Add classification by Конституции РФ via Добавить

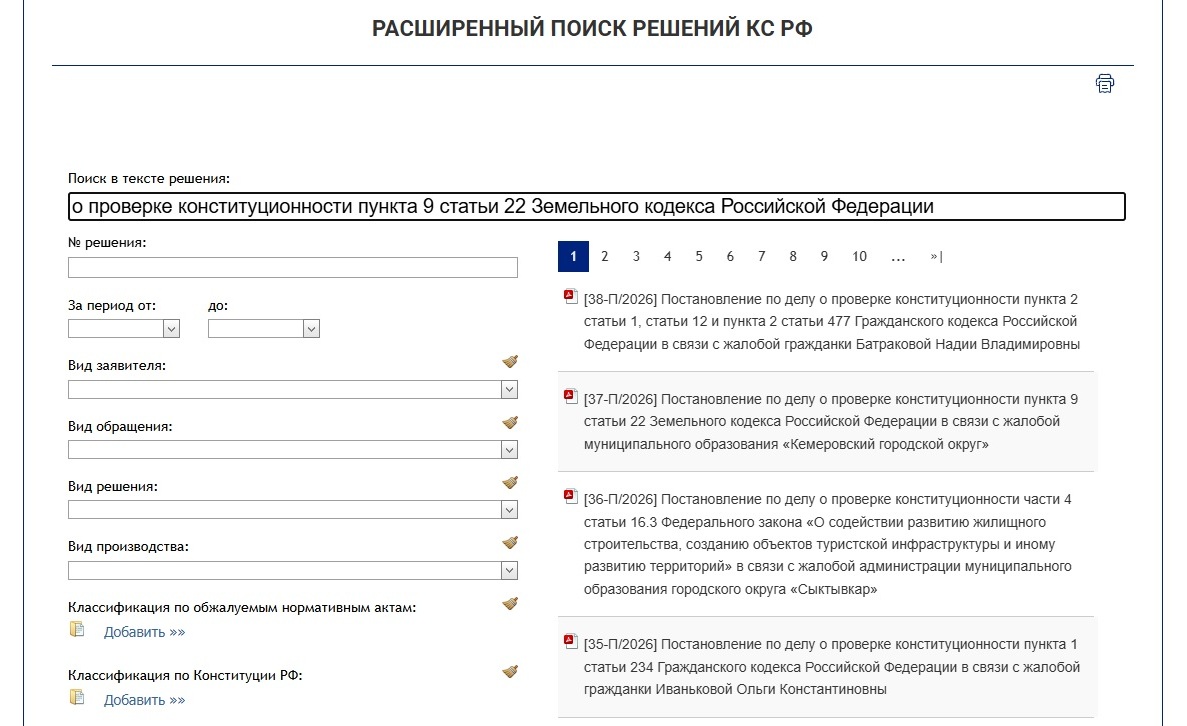point(145,700)
